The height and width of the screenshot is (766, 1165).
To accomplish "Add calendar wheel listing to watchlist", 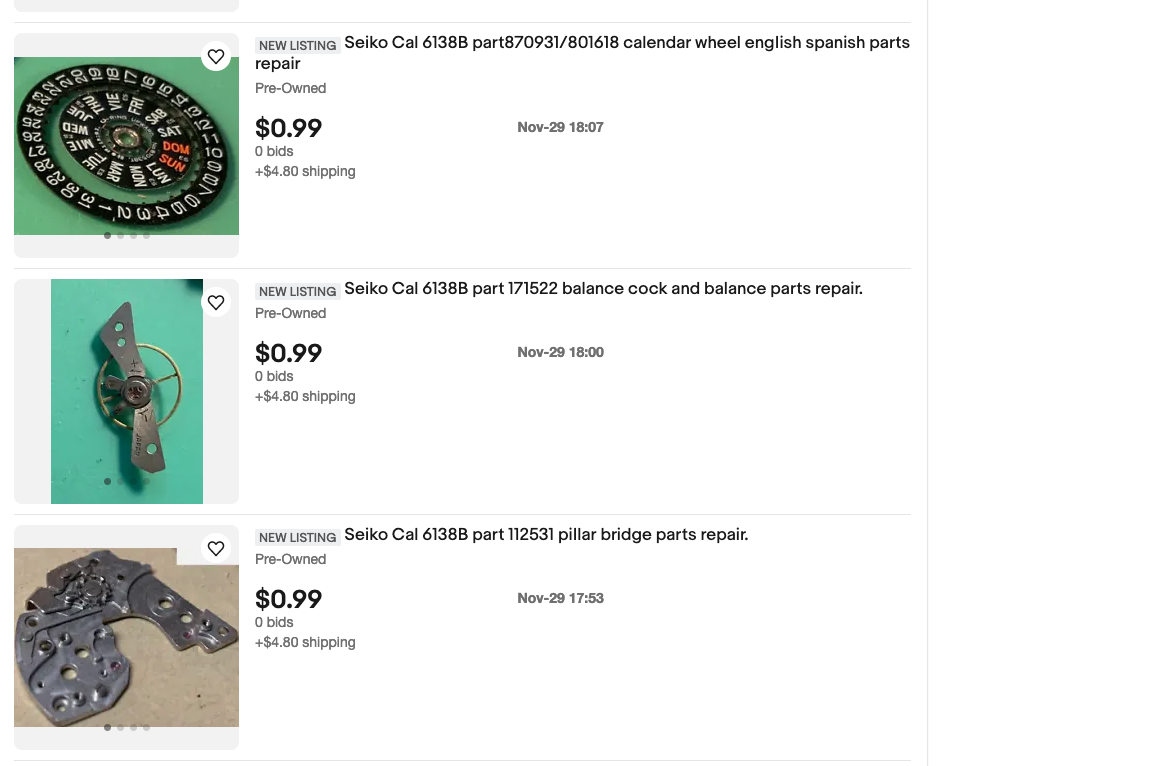I will click(216, 57).
